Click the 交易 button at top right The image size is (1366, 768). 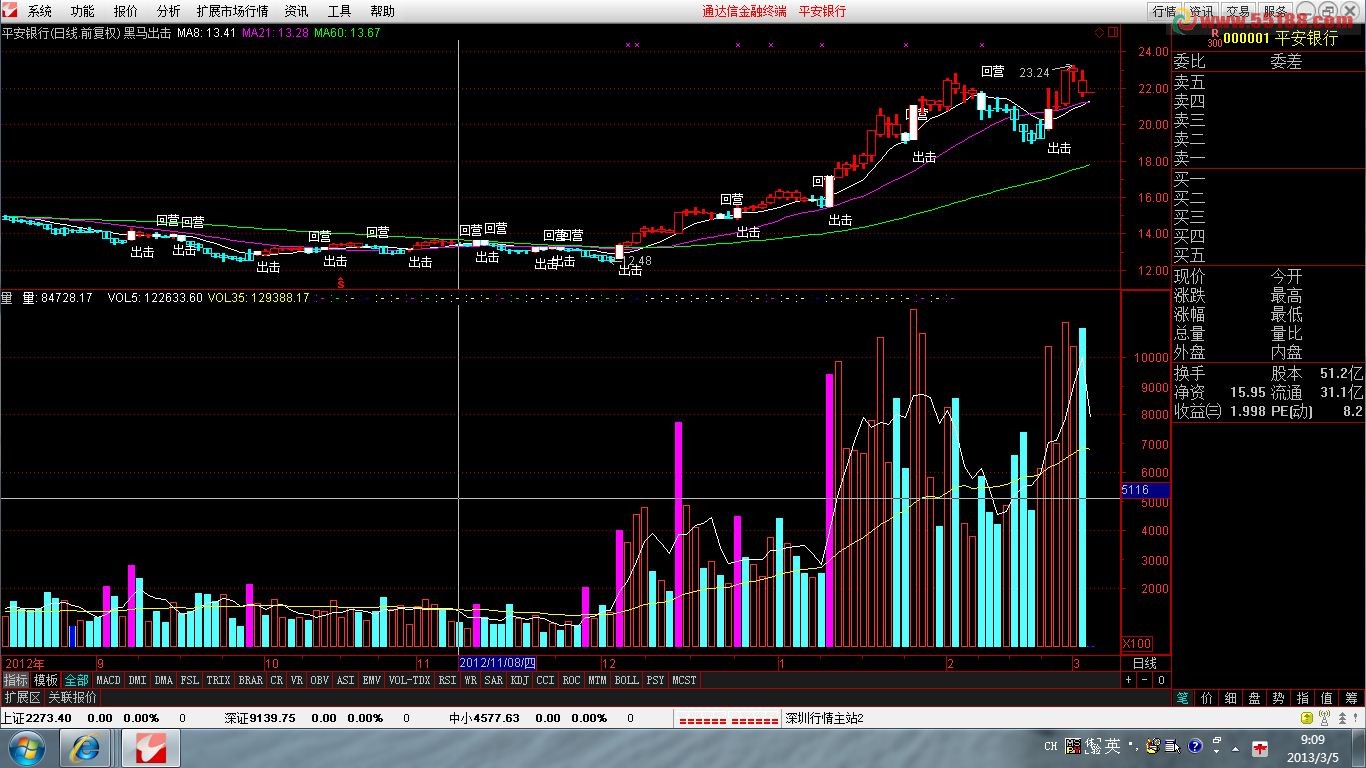(1238, 11)
